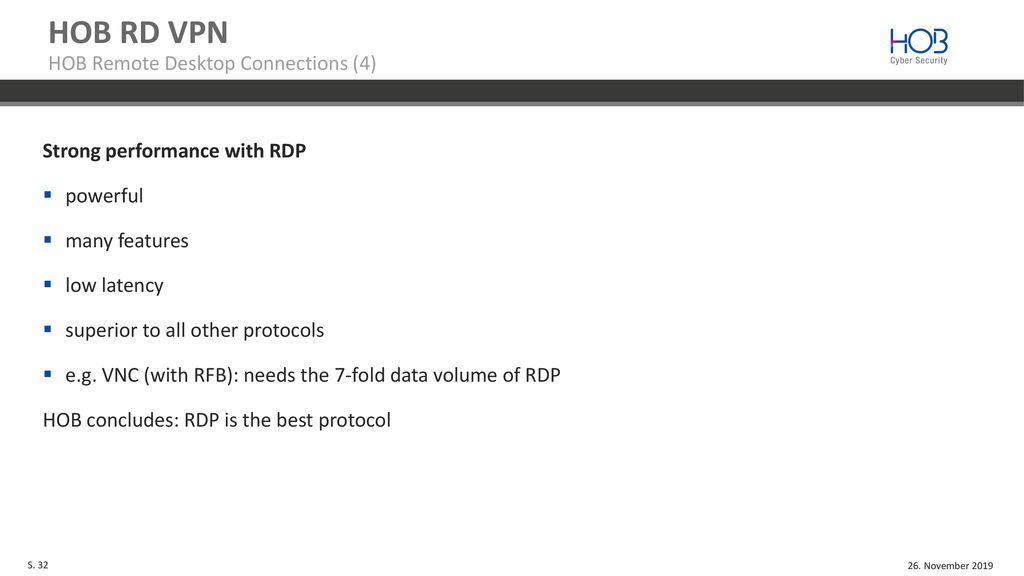Click "superior to all other protocols" text
The width and height of the screenshot is (1024, 576).
click(195, 330)
